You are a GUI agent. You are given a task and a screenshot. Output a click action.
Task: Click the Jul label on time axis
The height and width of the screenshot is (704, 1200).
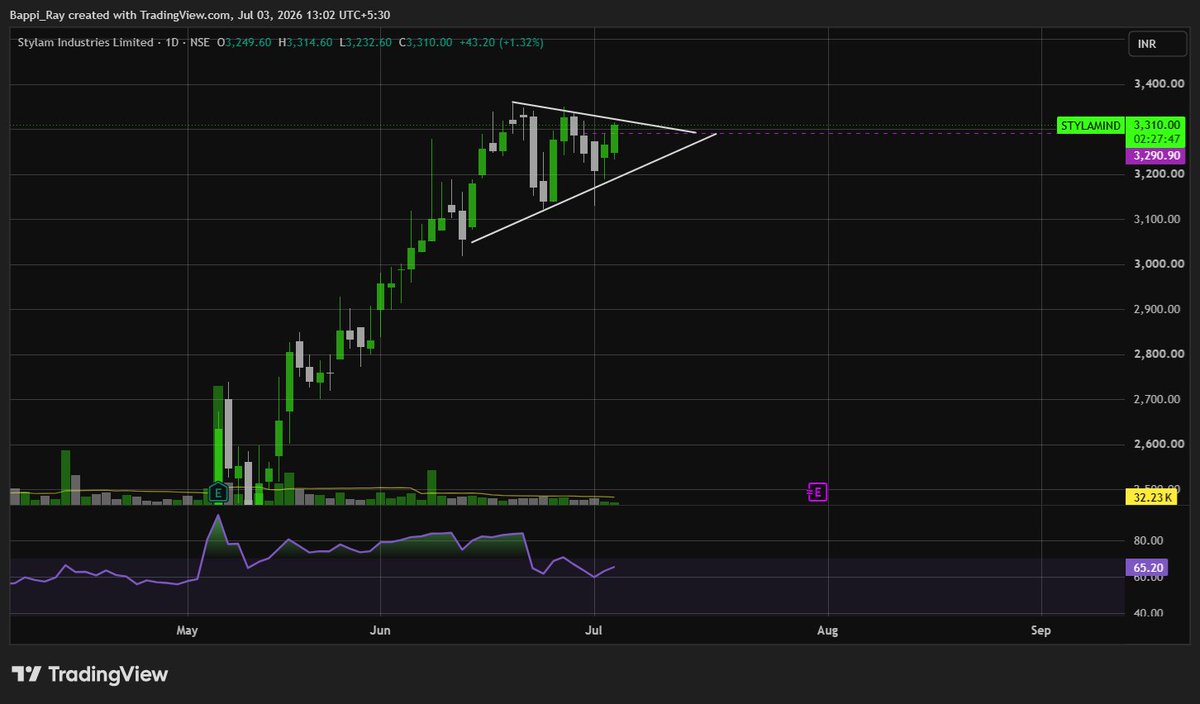pos(595,631)
